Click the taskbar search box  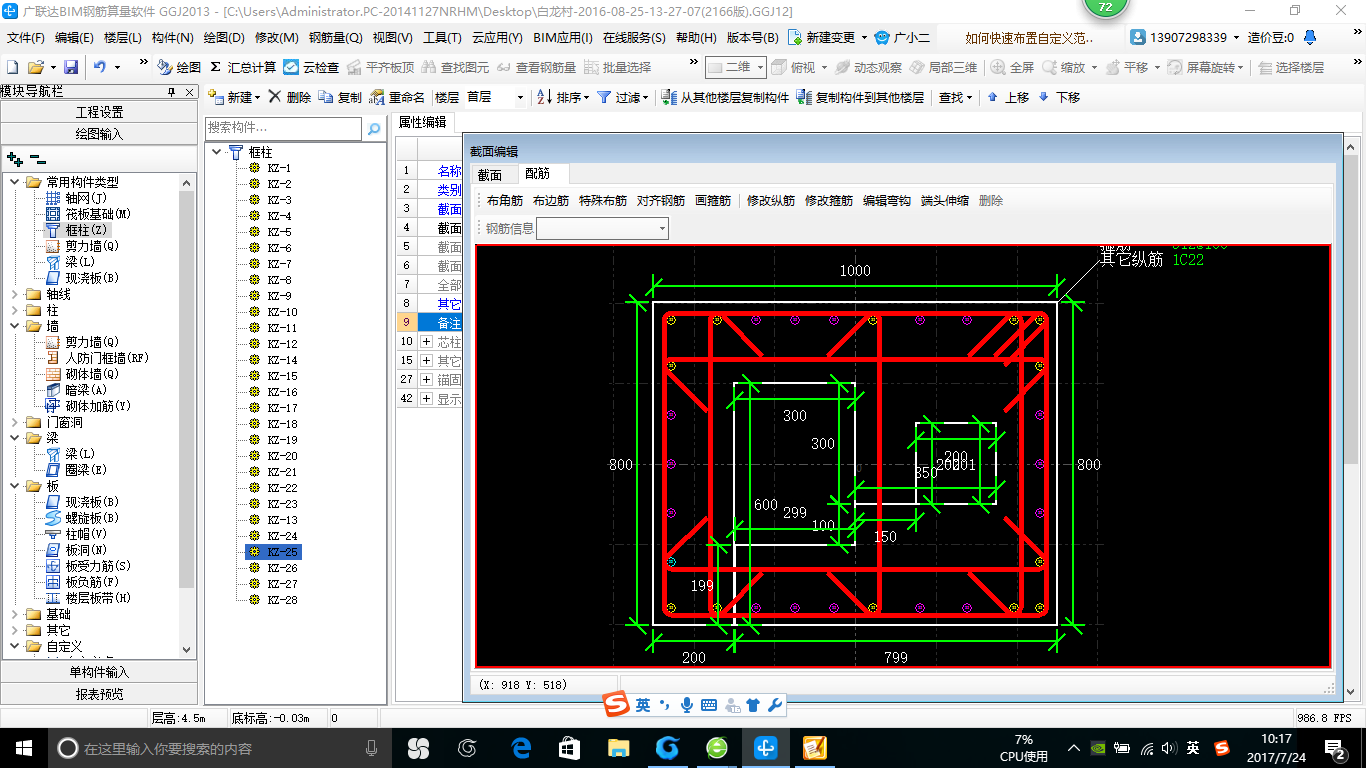pos(219,748)
